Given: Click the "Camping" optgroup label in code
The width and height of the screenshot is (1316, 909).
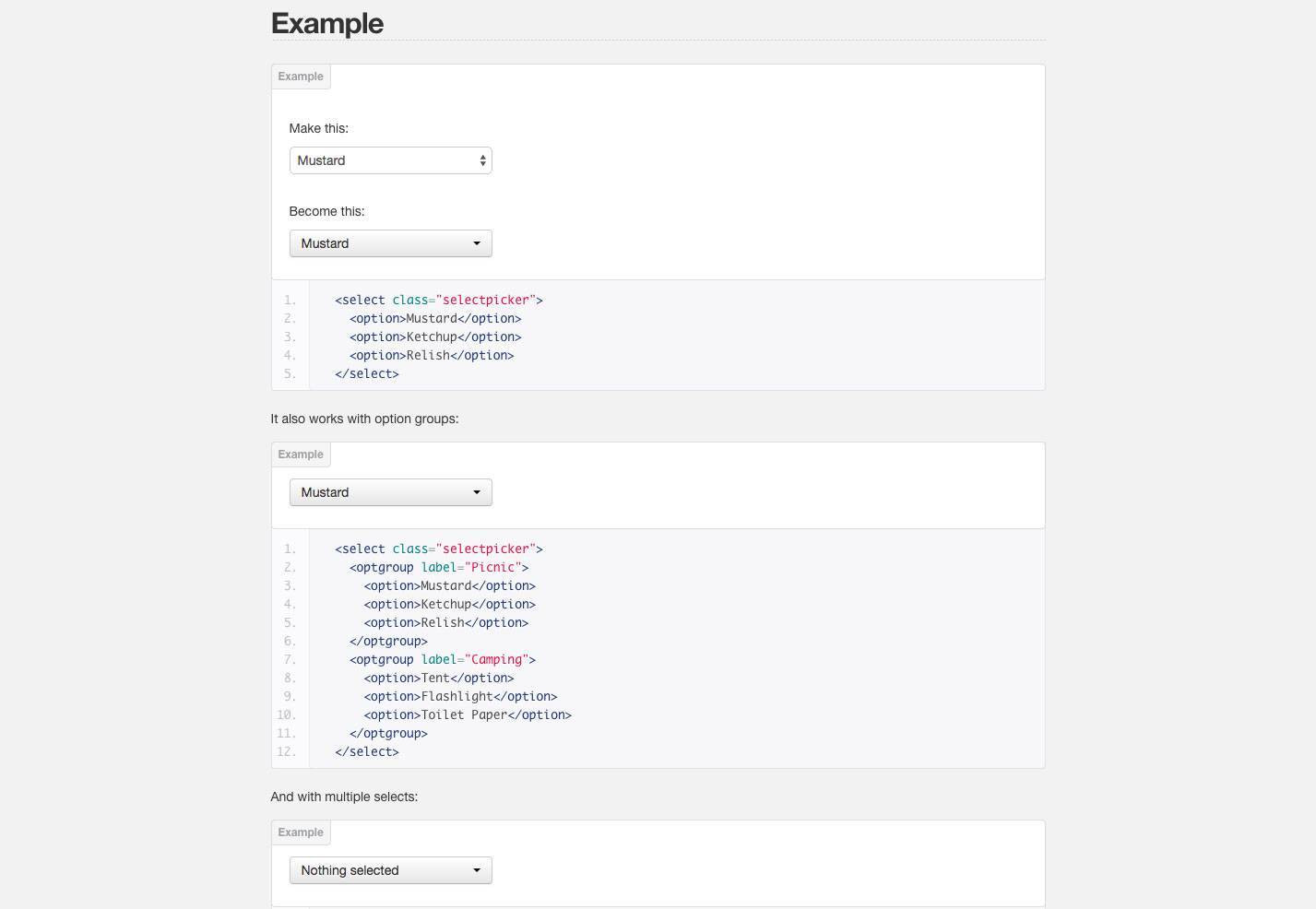Looking at the screenshot, I should (497, 659).
